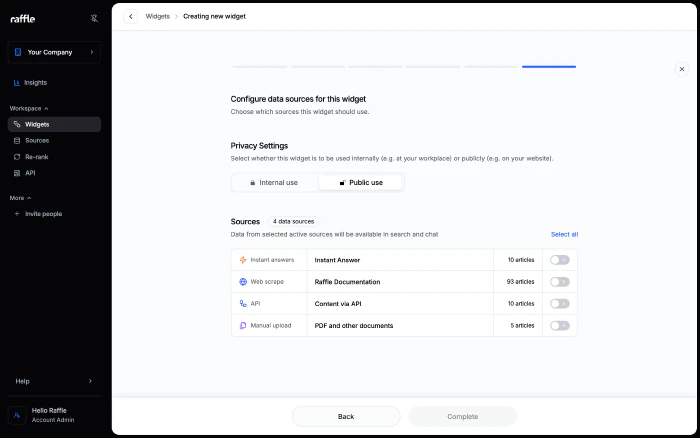Enable the Instant Answer source toggle
Image resolution: width=700 pixels, height=438 pixels.
point(560,260)
